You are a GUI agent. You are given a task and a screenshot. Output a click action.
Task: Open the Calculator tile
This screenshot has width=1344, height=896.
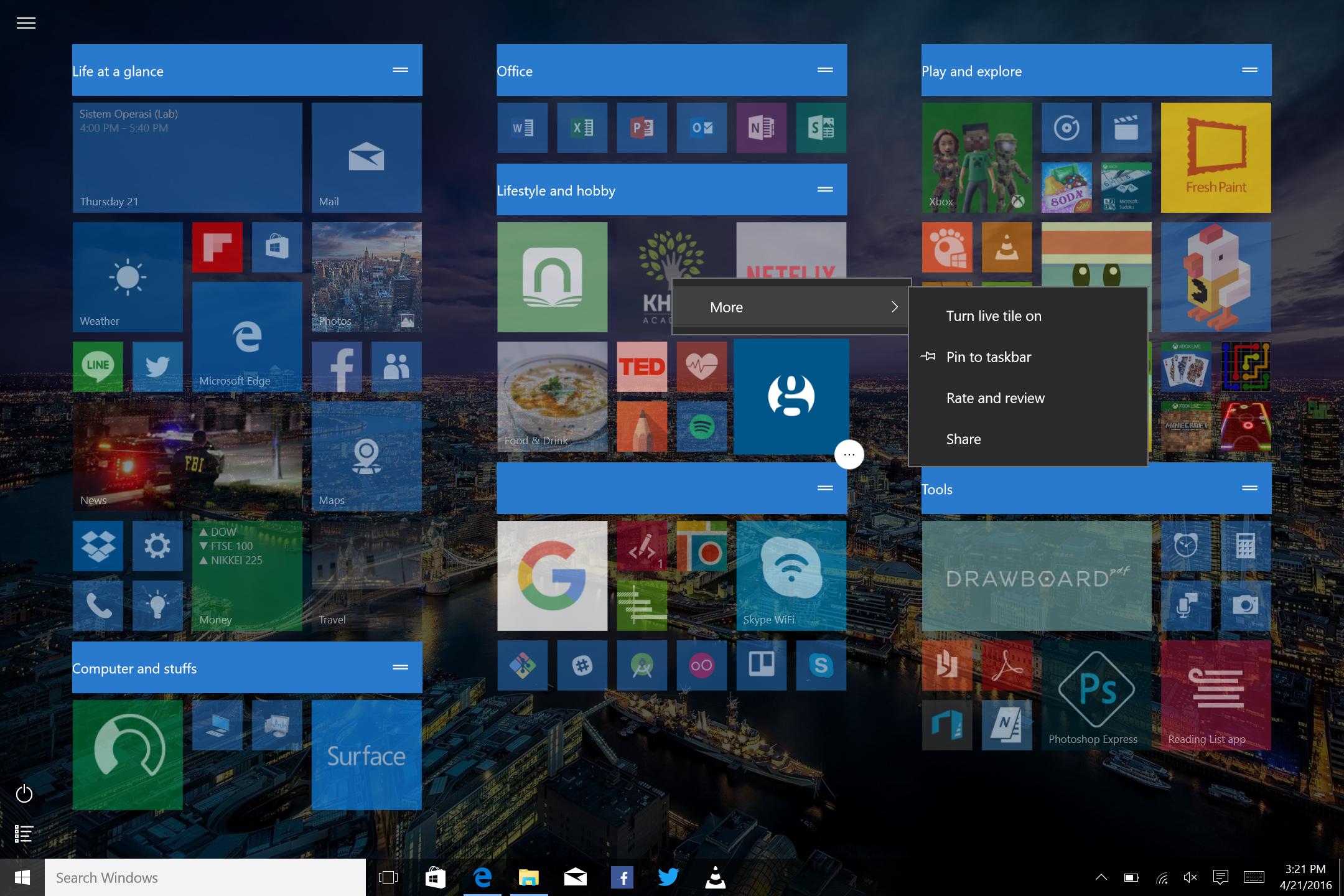click(x=1245, y=546)
